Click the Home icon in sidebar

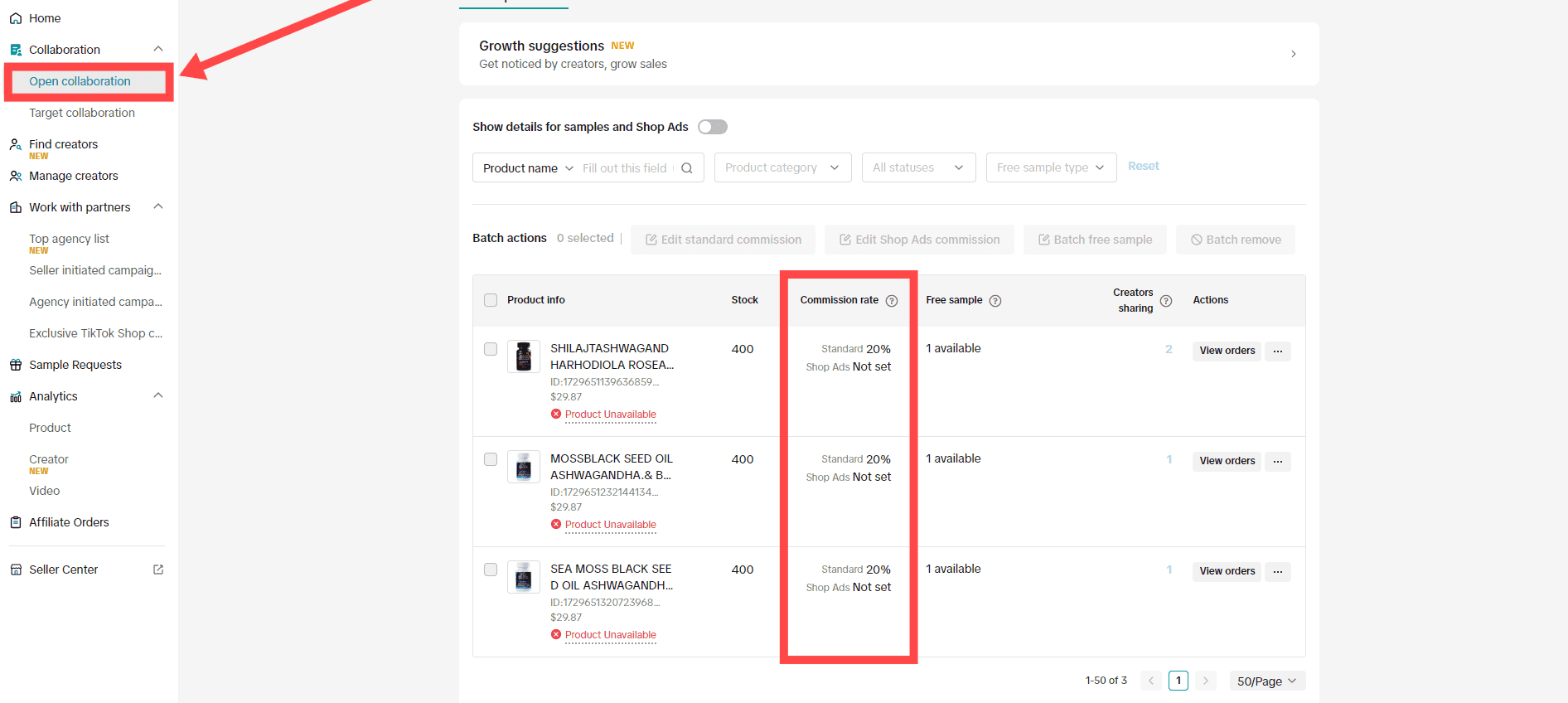point(16,18)
